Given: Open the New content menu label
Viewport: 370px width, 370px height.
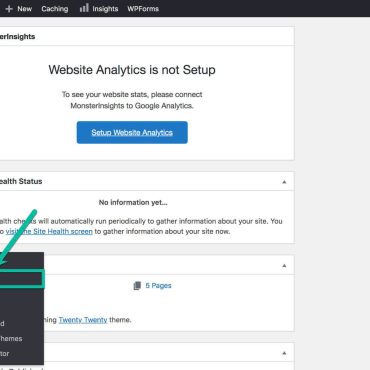Looking at the screenshot, I should point(24,9).
